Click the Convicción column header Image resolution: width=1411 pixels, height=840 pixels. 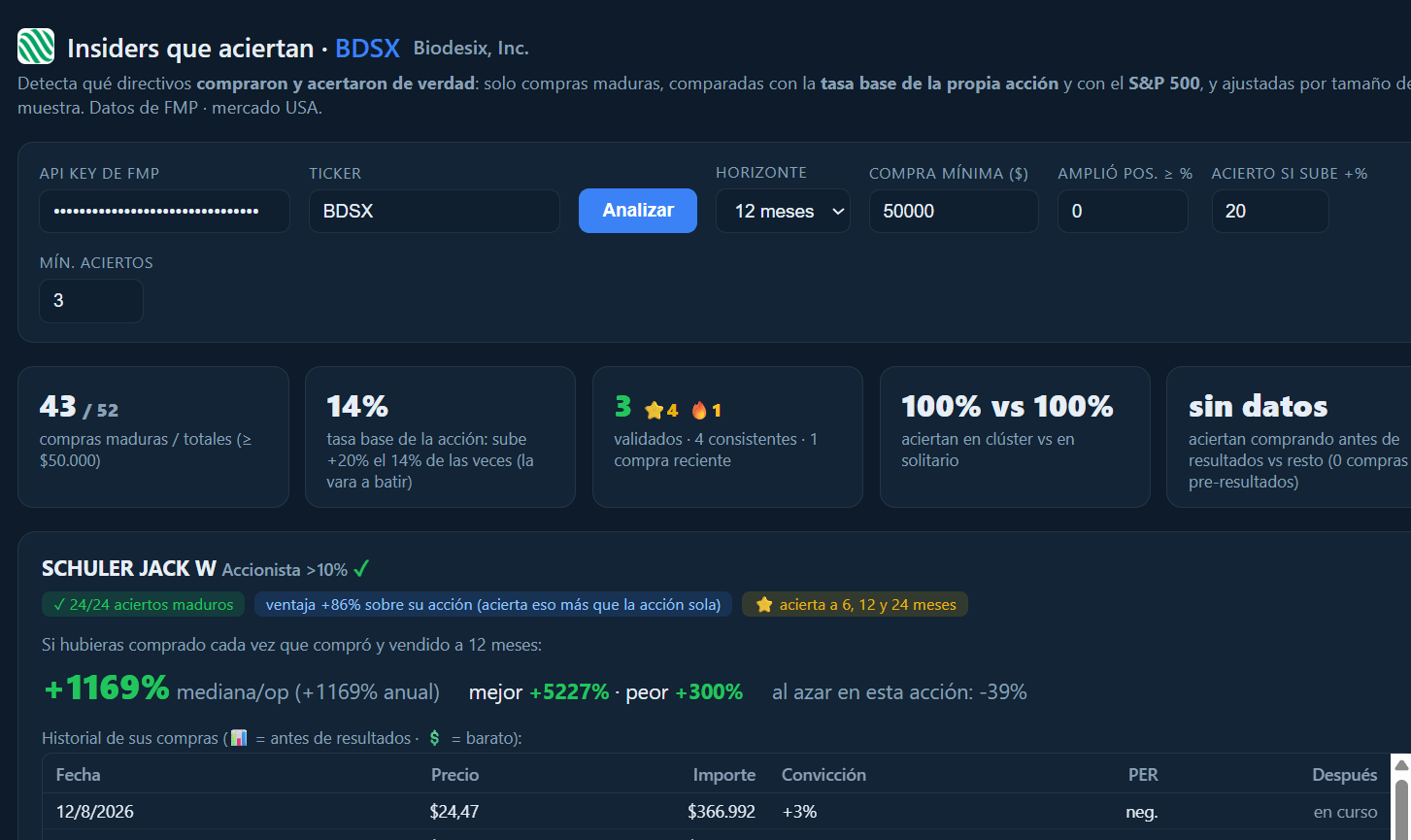(x=823, y=775)
